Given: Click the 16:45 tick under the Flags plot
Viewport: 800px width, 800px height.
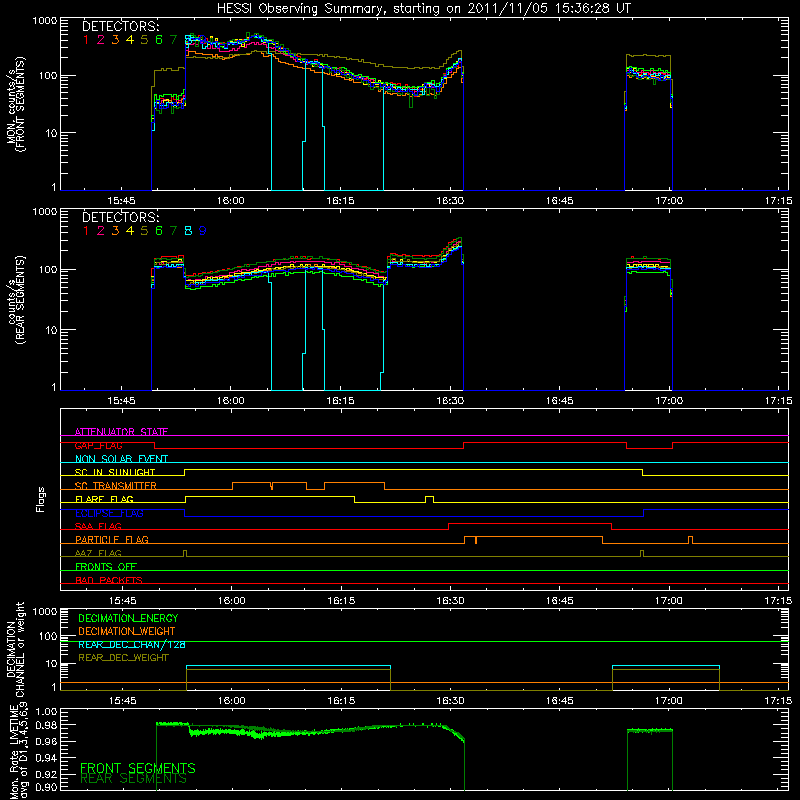Looking at the screenshot, I should click(560, 601).
